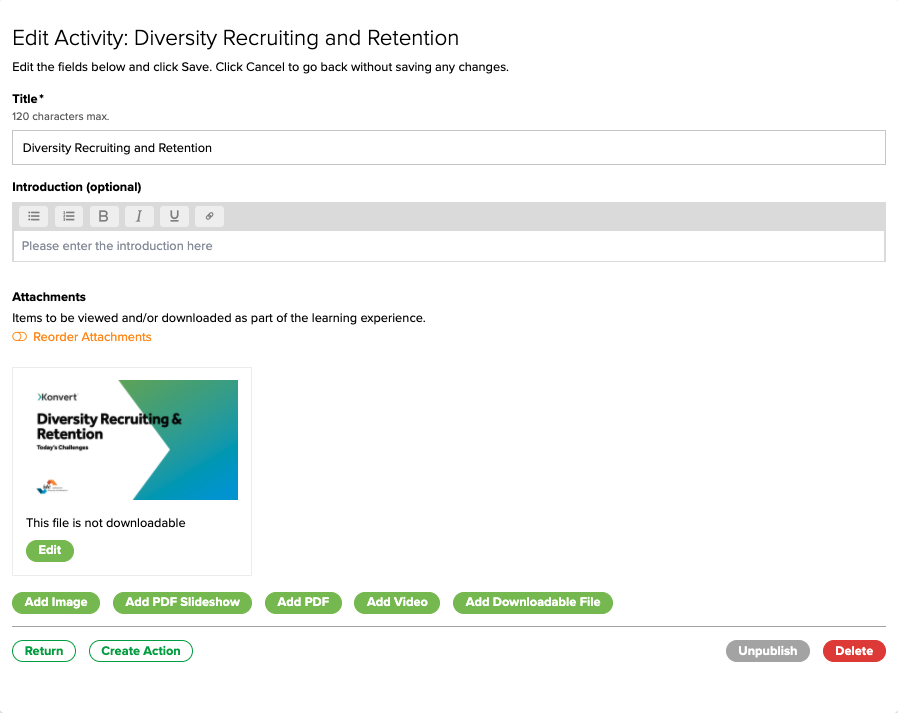Toggle underline formatting in the editor

coord(174,216)
